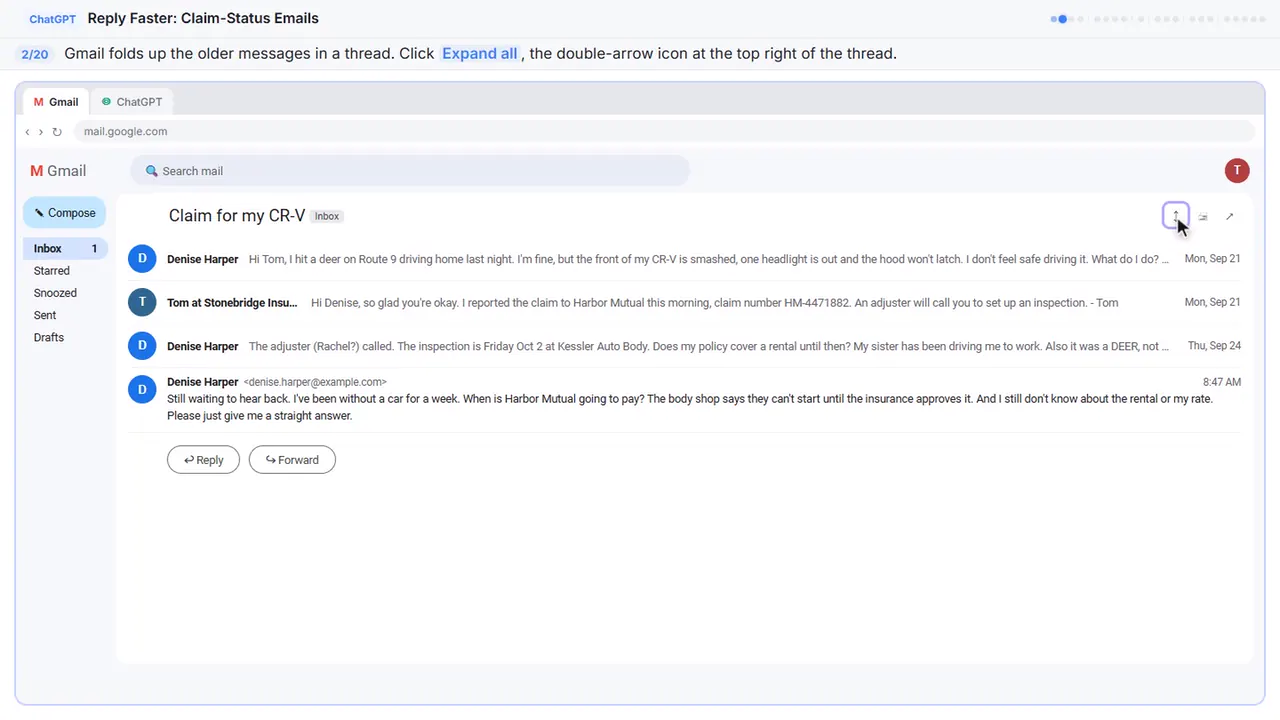Reload the page with the refresh icon
Image resolution: width=1280 pixels, height=720 pixels.
(x=57, y=132)
